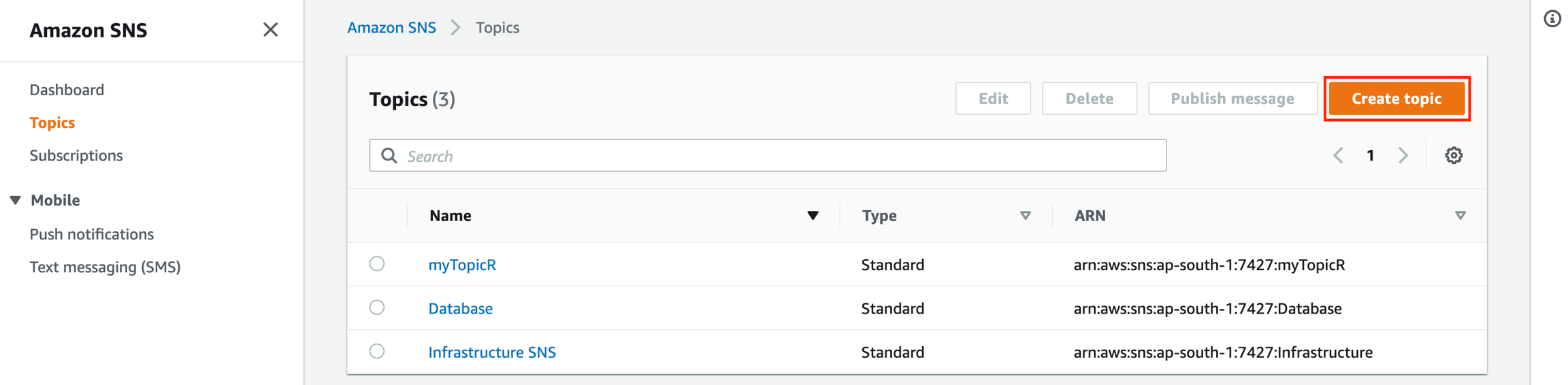Screen dimensions: 1568x385
Task: Click the Topics breadcrumb text
Action: coord(497,28)
